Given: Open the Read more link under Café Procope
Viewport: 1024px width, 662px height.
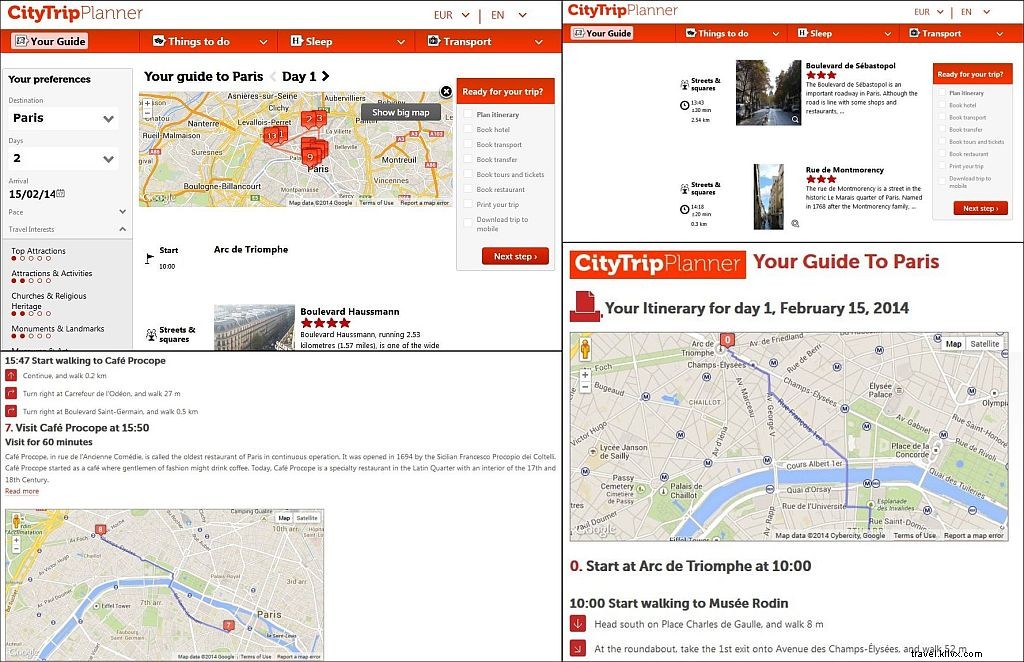Looking at the screenshot, I should point(22,491).
